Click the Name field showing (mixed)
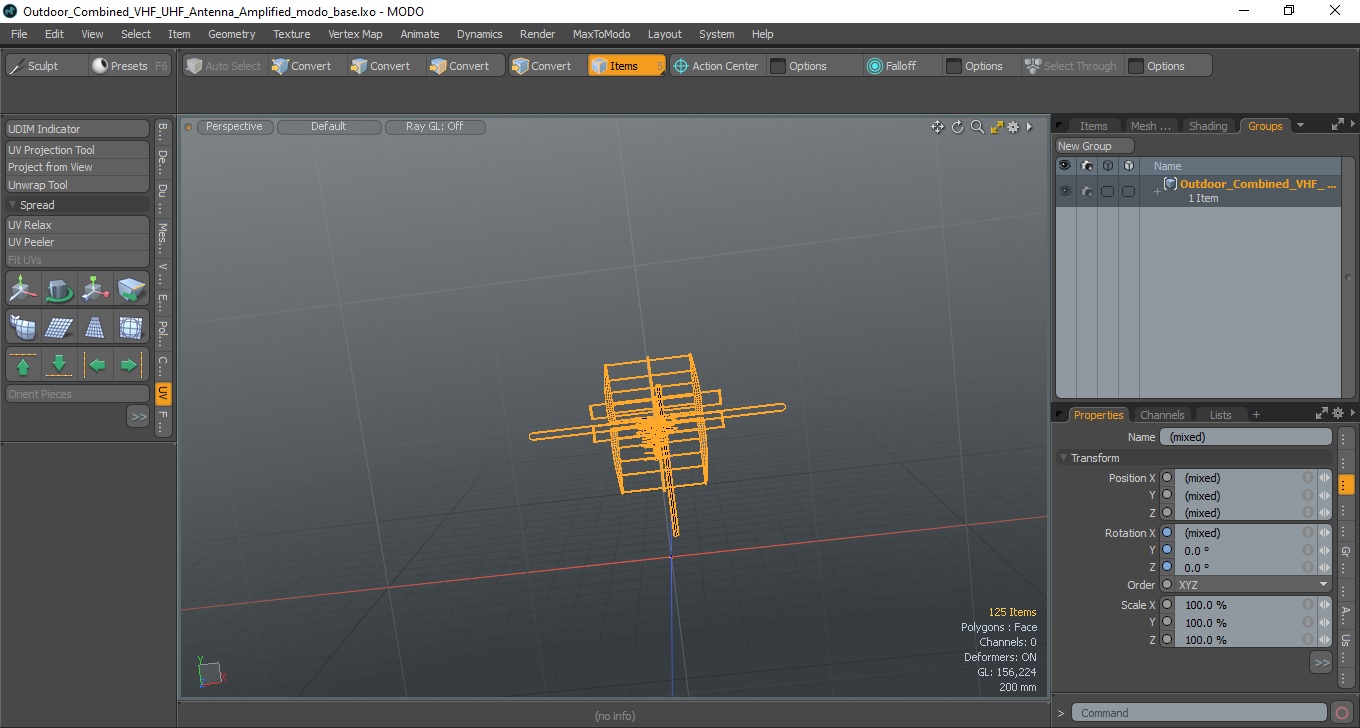 1246,437
